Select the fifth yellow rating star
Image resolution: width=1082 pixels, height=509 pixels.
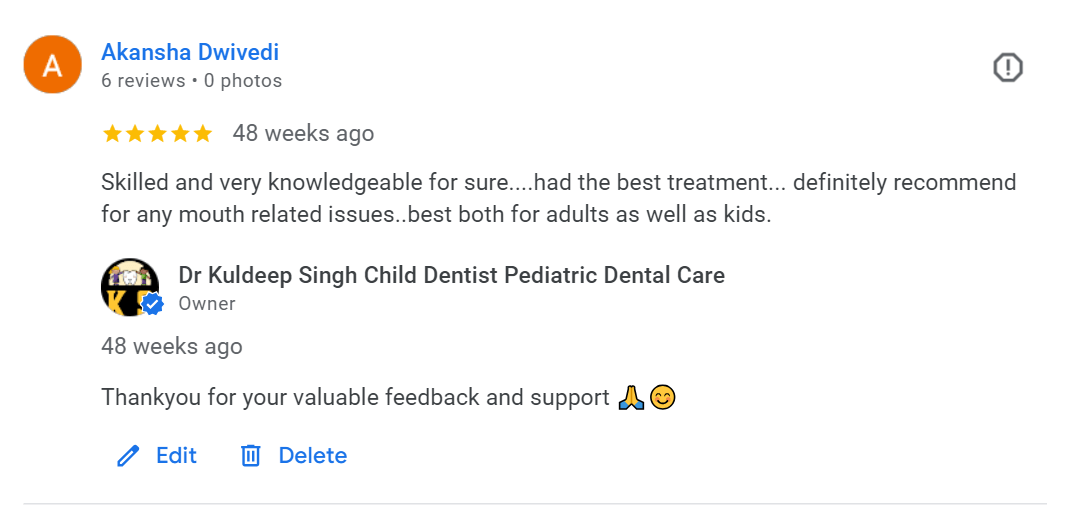tap(203, 133)
